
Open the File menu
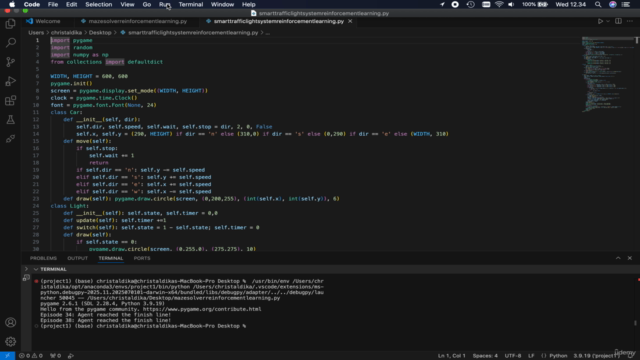(x=53, y=4)
